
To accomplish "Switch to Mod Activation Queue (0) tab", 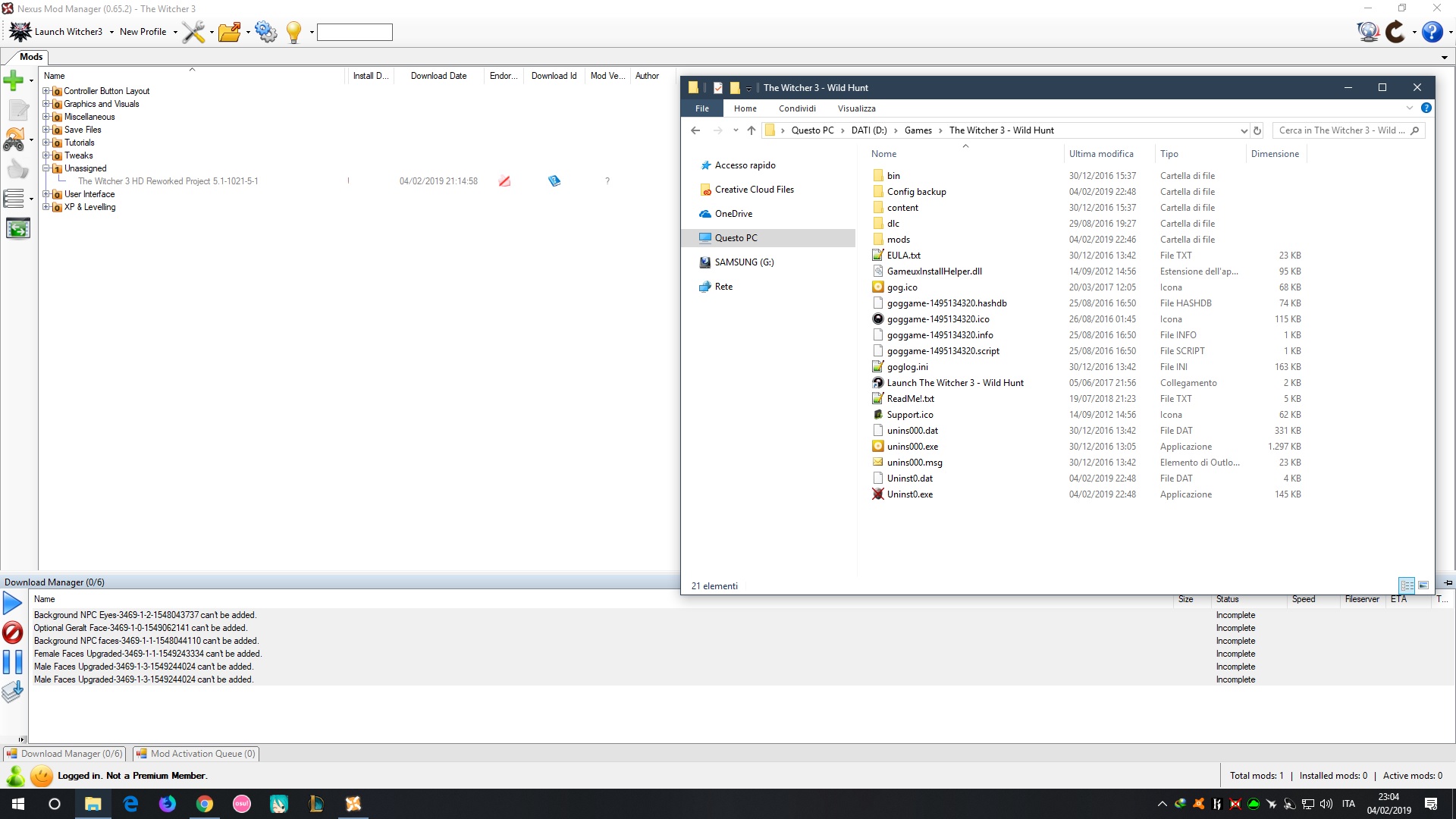I will pos(196,754).
